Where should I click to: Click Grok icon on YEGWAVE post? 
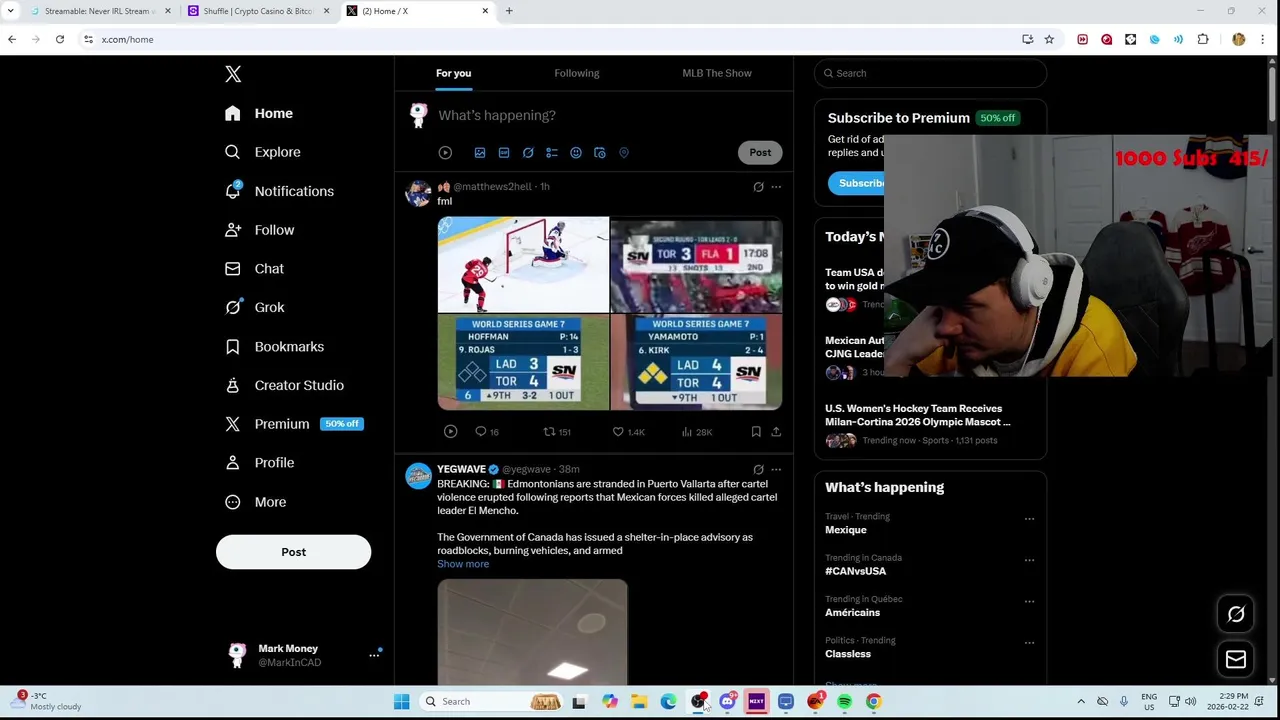[758, 469]
